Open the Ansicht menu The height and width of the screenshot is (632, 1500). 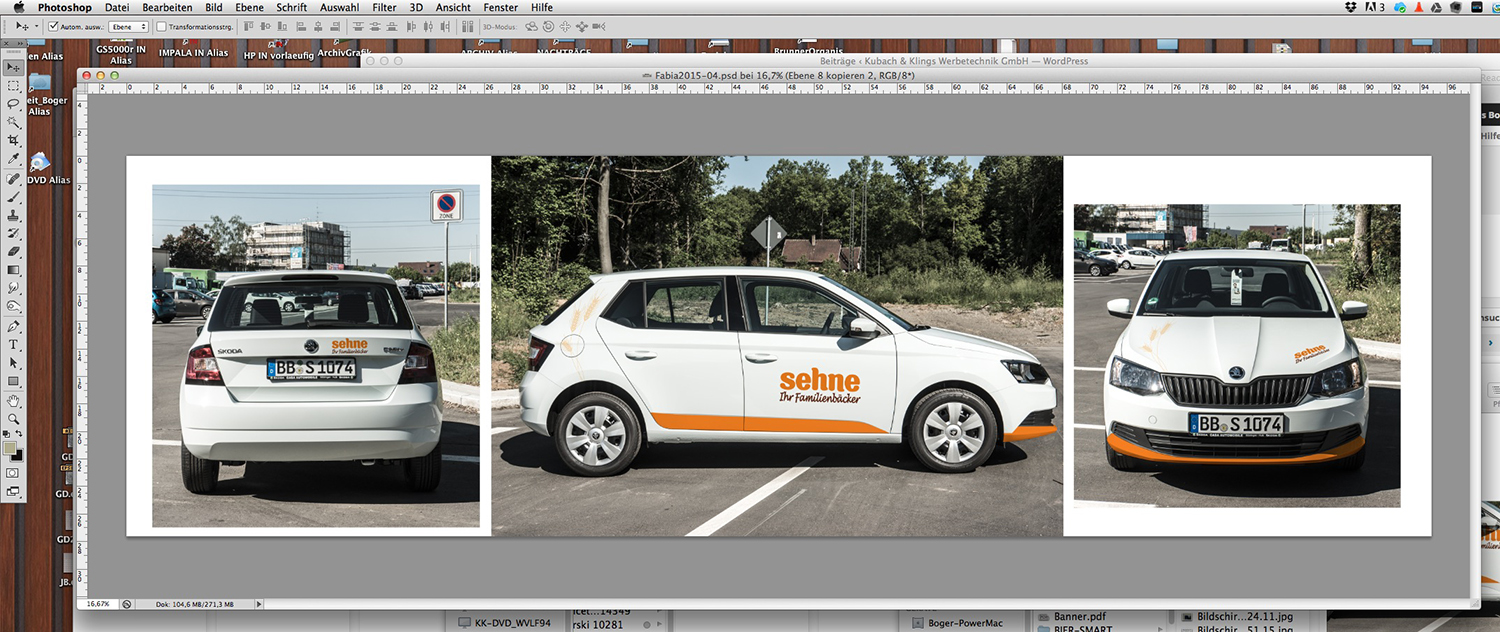click(453, 7)
